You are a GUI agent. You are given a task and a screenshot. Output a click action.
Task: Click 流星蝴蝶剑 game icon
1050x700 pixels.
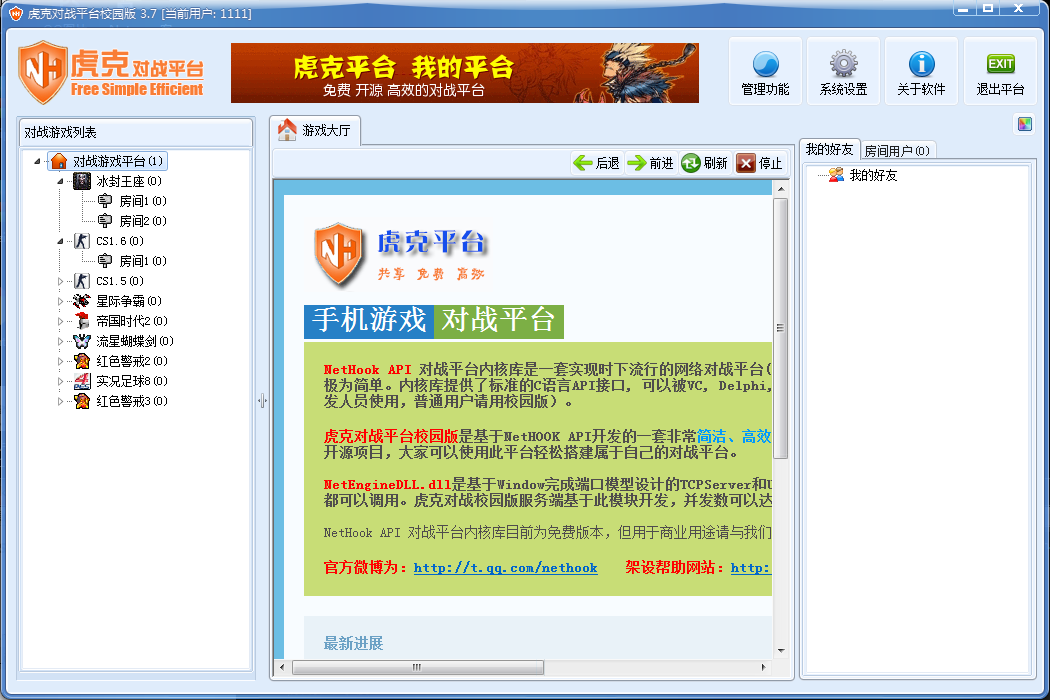(82, 341)
